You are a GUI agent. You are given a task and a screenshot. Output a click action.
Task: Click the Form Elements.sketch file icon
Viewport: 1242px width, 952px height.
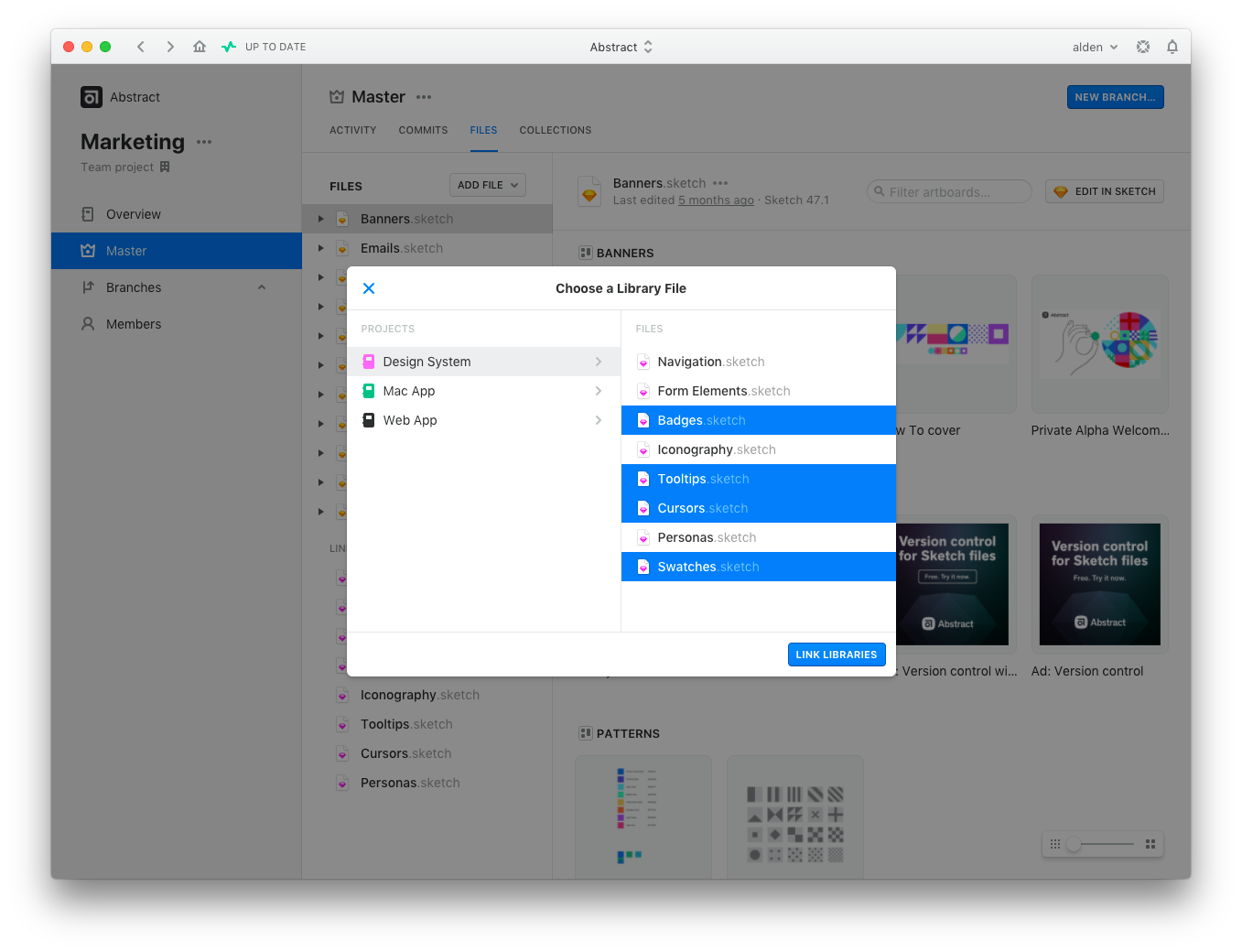(x=643, y=391)
